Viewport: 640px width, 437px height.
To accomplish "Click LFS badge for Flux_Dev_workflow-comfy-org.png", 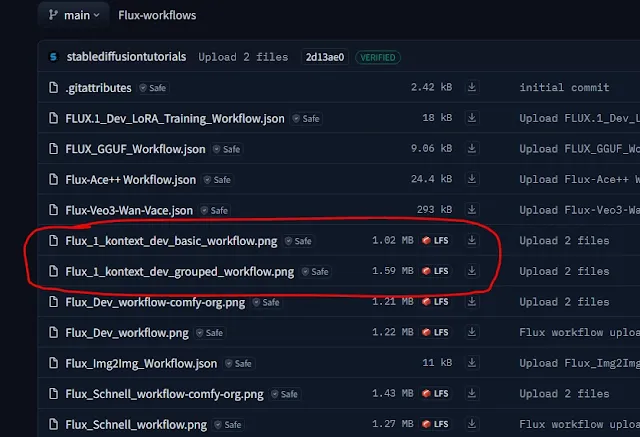I will (x=436, y=302).
